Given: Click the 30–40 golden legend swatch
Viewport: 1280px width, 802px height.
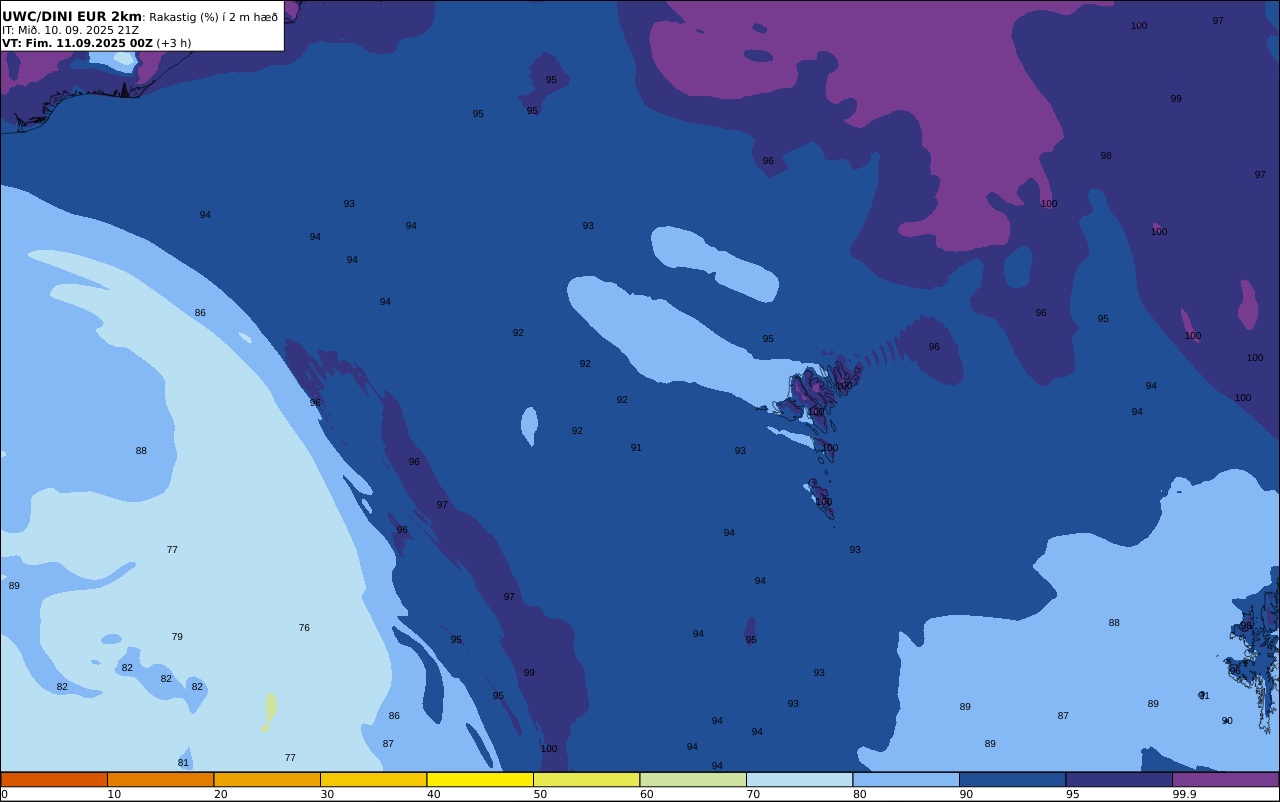Looking at the screenshot, I should point(373,779).
